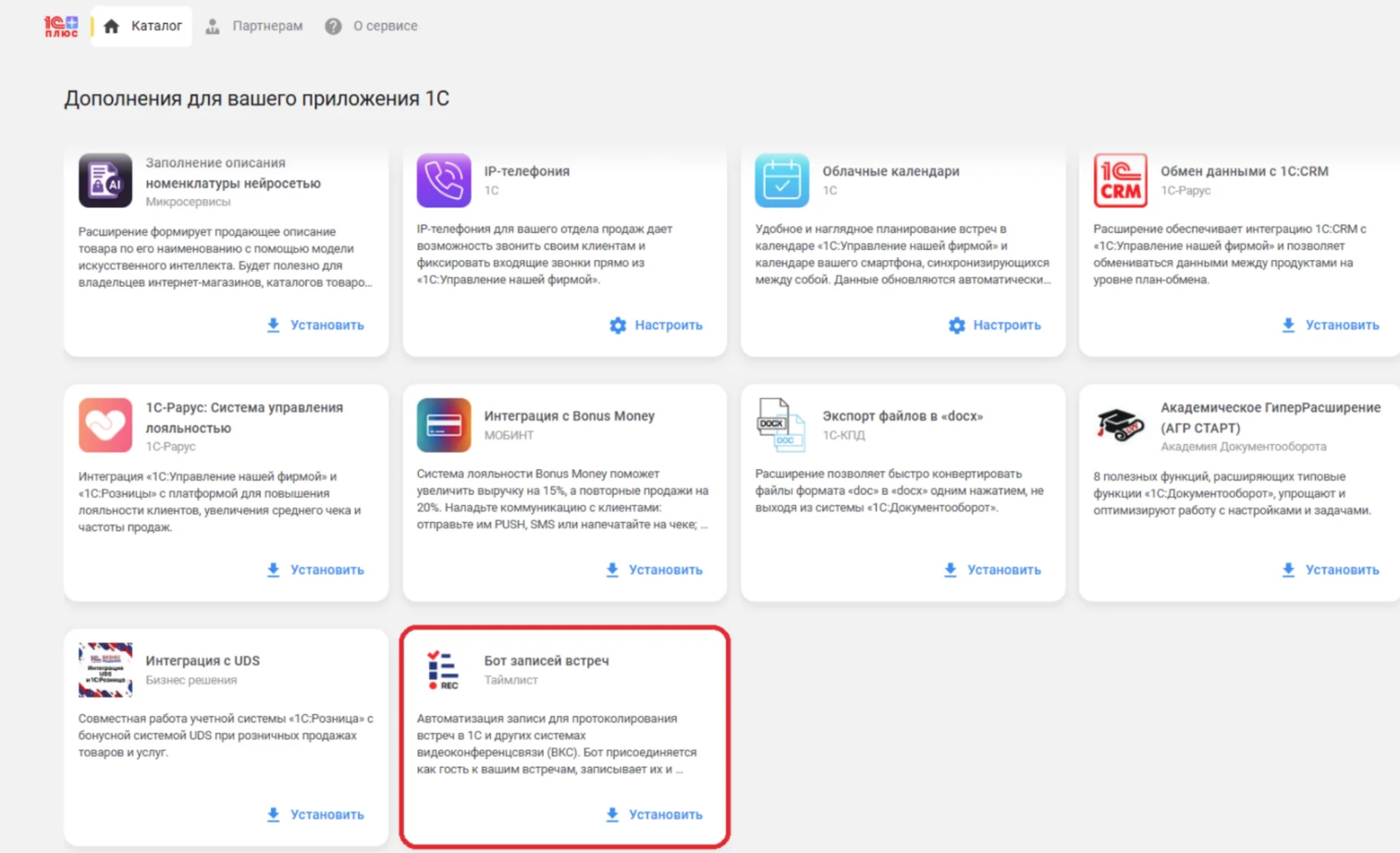The image size is (1400, 853).
Task: Click the heart loyalty system icon
Action: pyautogui.click(x=105, y=426)
